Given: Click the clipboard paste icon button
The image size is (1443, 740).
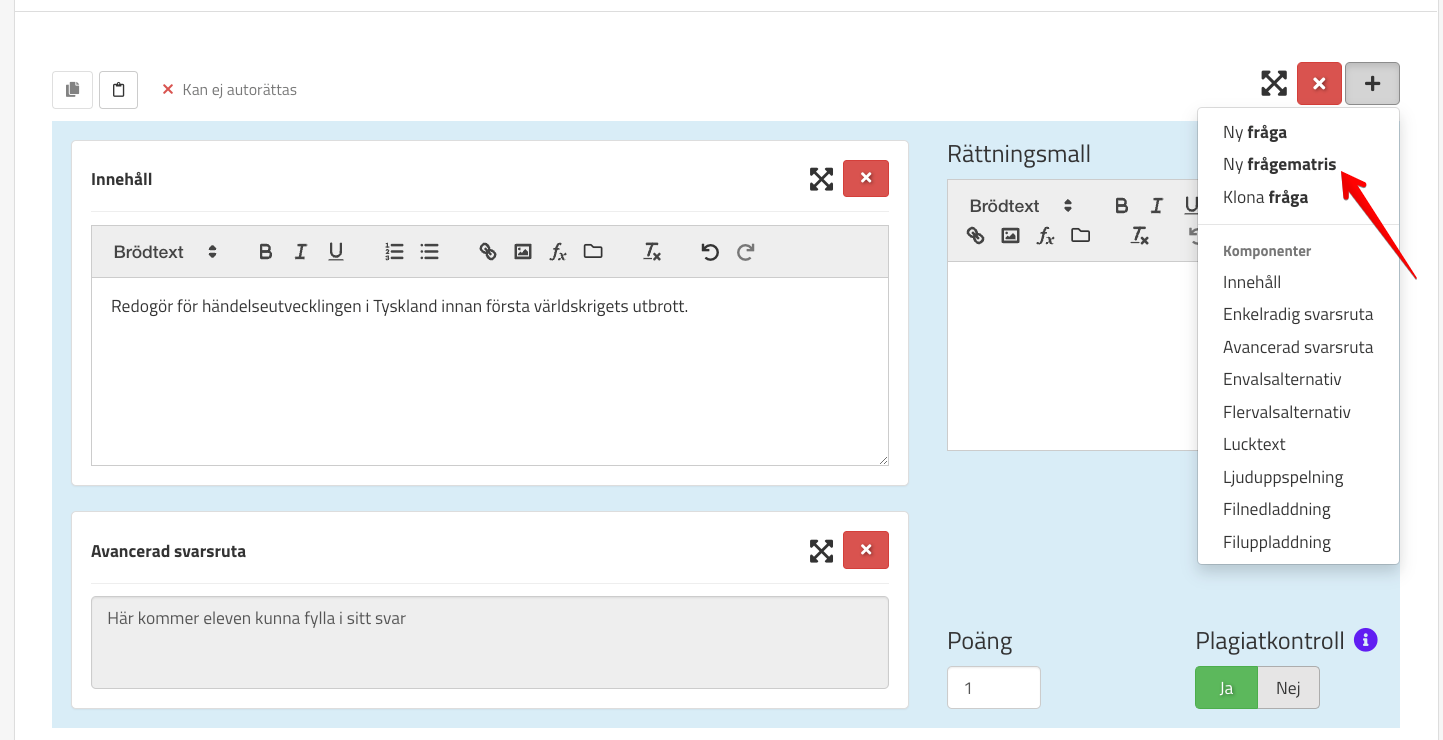Looking at the screenshot, I should 118,90.
